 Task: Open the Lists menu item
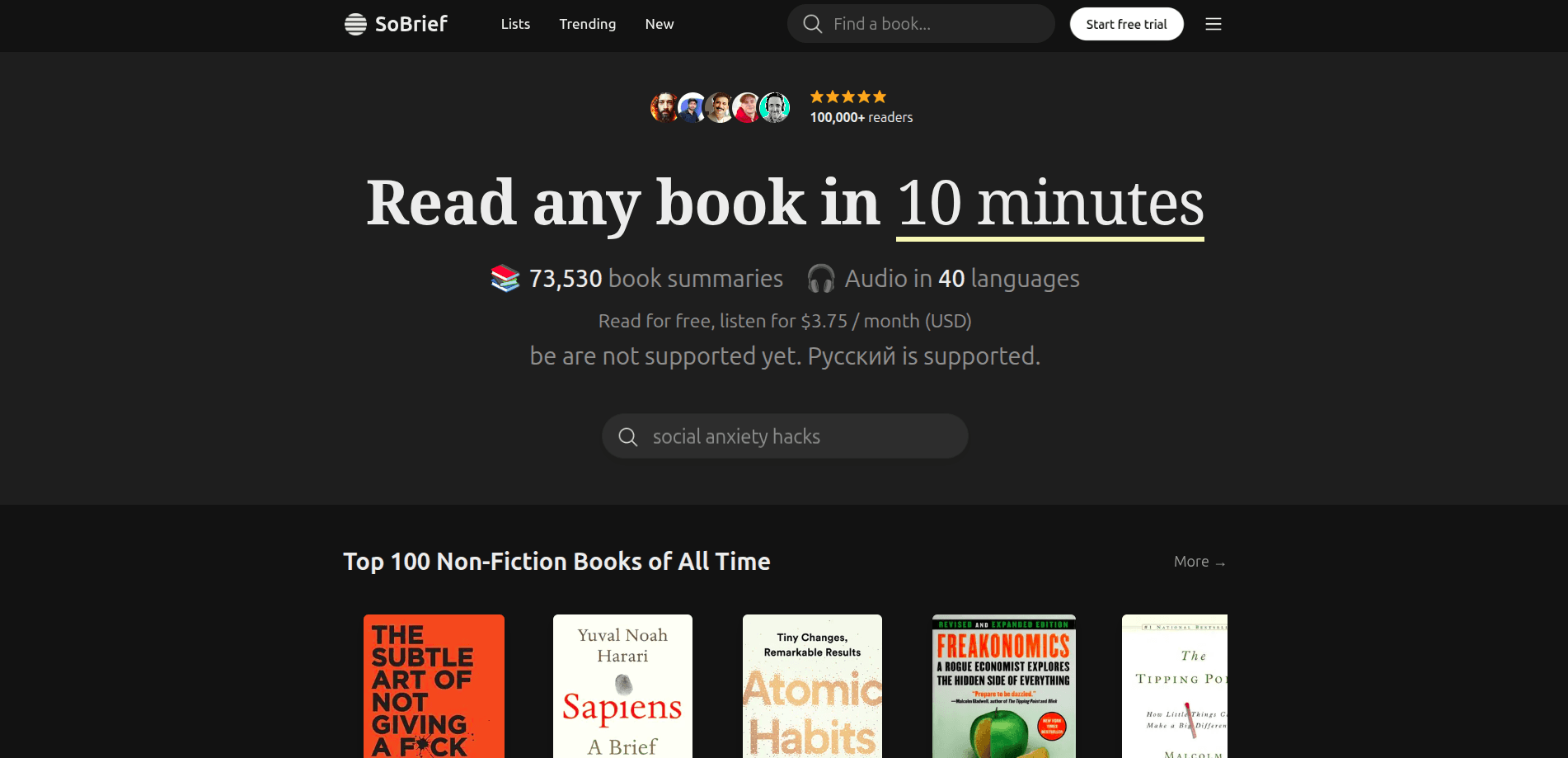tap(515, 24)
